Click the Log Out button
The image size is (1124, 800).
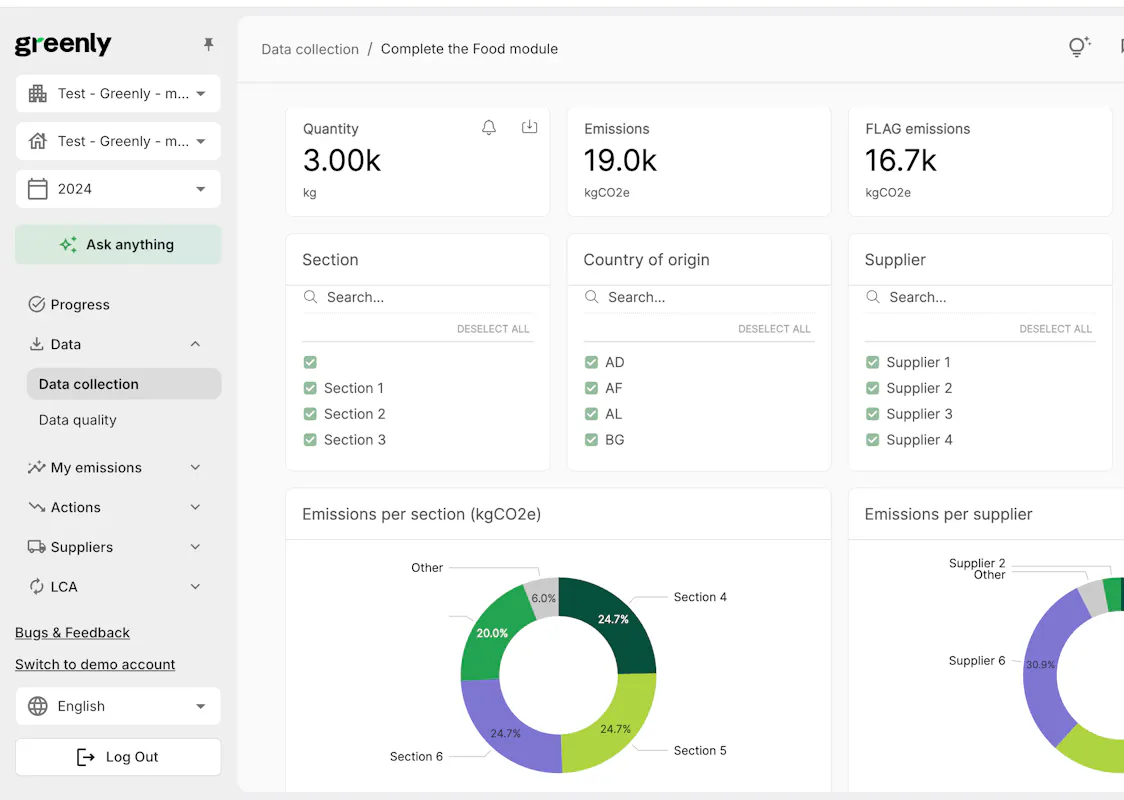click(118, 757)
